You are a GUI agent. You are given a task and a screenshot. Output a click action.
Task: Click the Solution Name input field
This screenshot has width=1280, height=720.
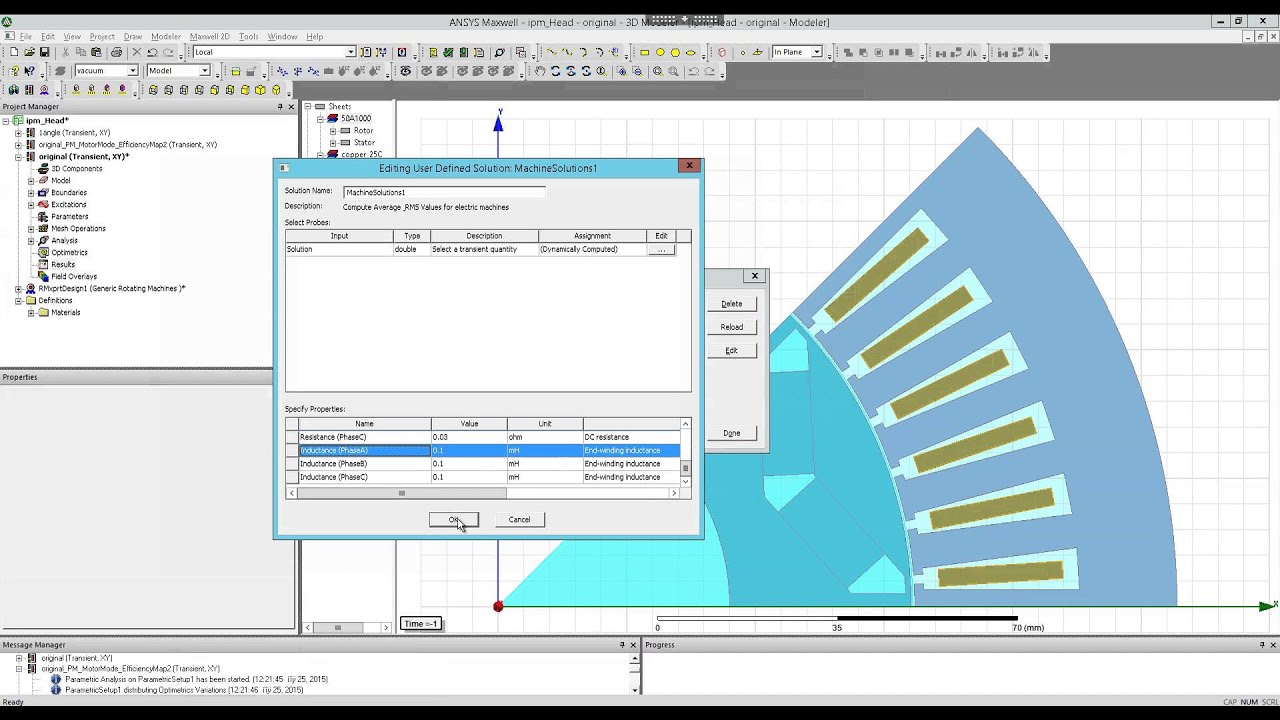tap(445, 192)
